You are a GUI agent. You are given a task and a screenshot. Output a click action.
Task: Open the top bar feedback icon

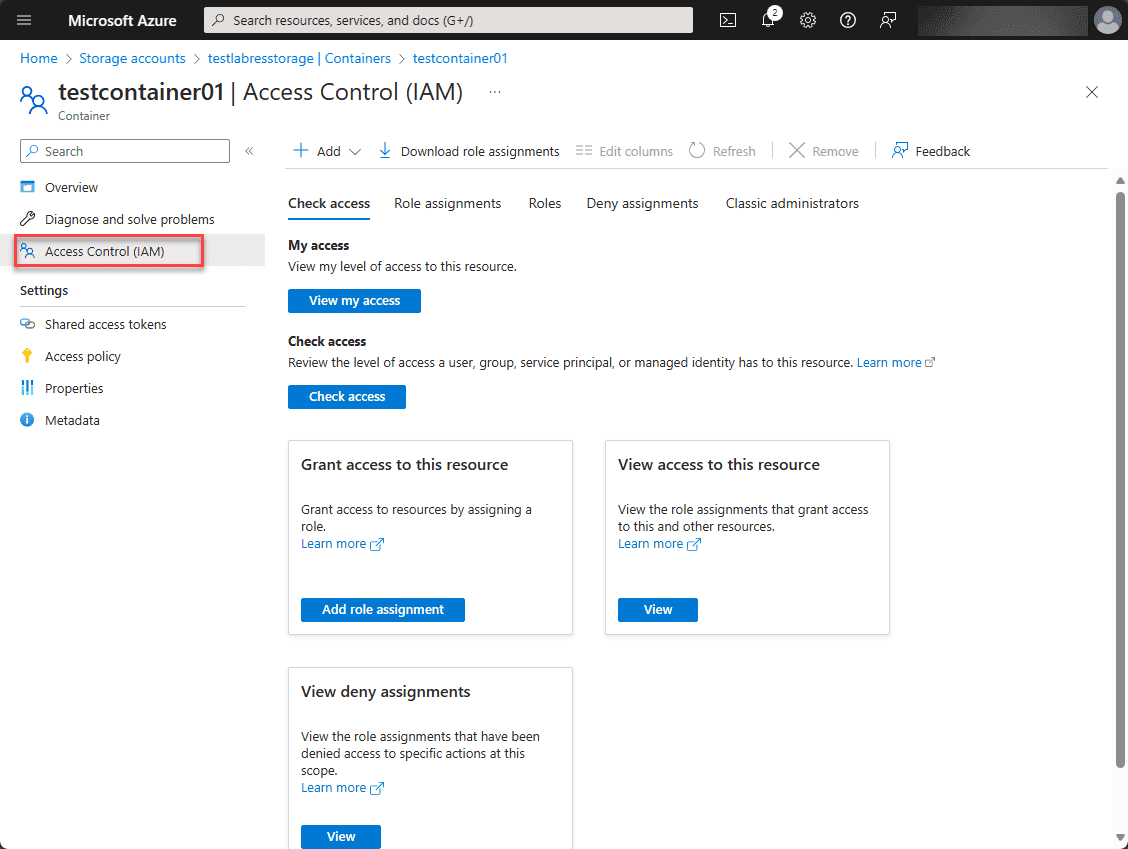[x=888, y=20]
